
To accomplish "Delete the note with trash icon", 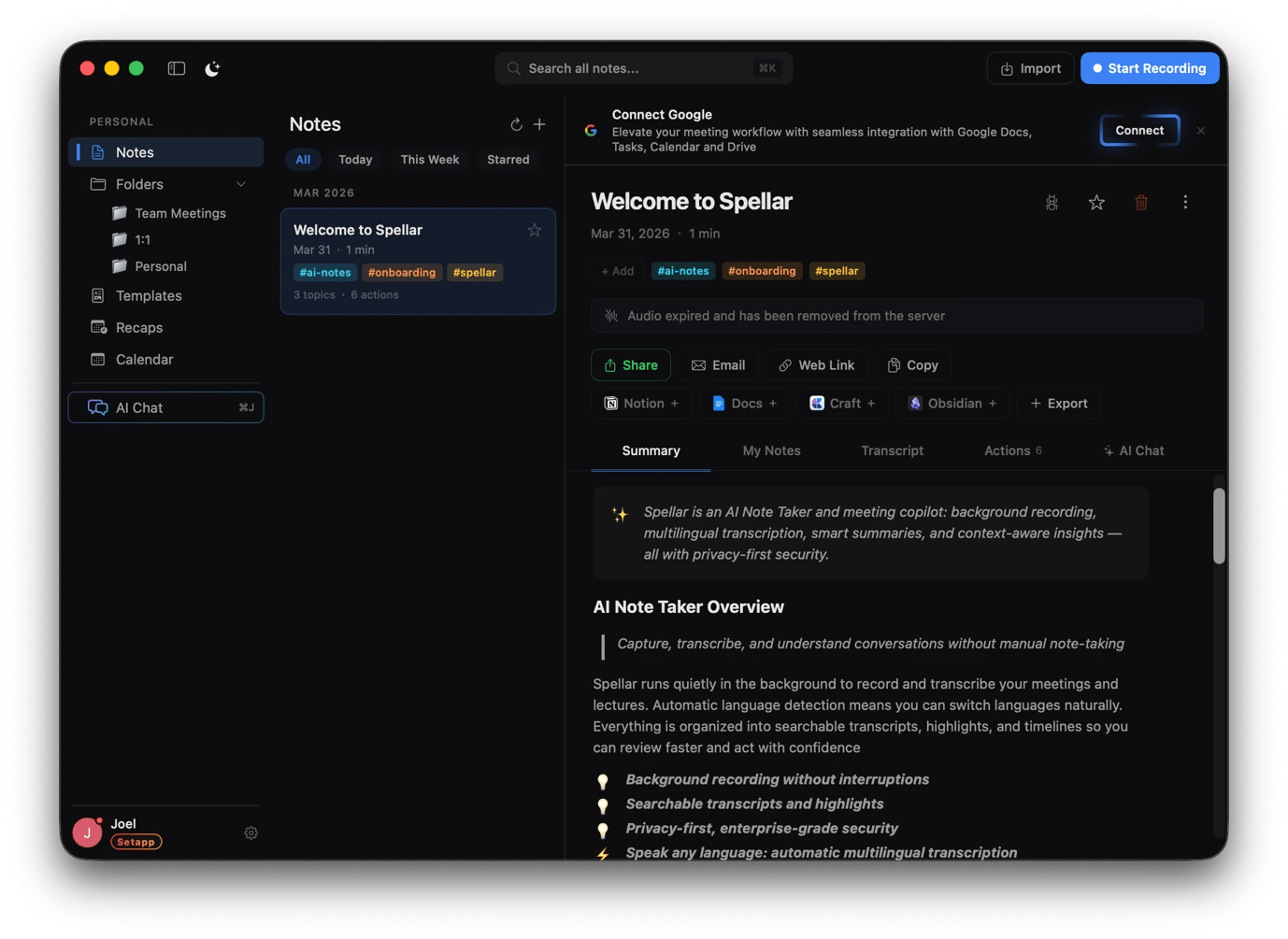I will (1141, 203).
